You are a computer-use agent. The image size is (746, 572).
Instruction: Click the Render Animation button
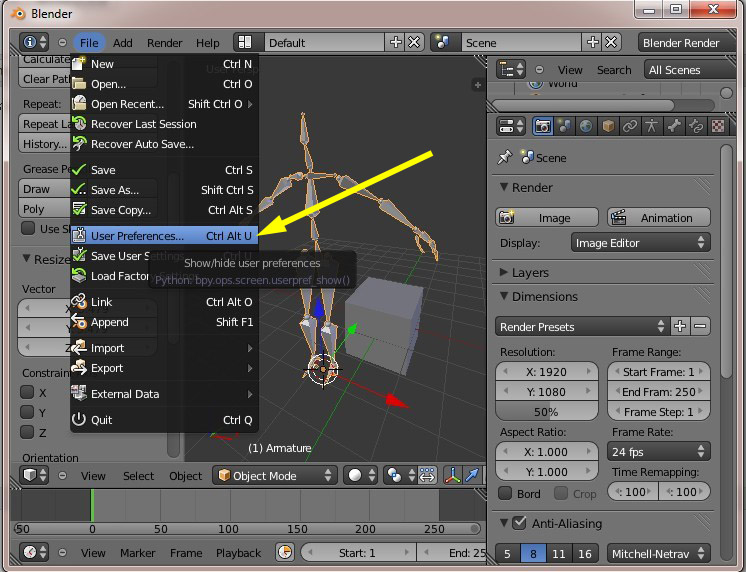658,217
